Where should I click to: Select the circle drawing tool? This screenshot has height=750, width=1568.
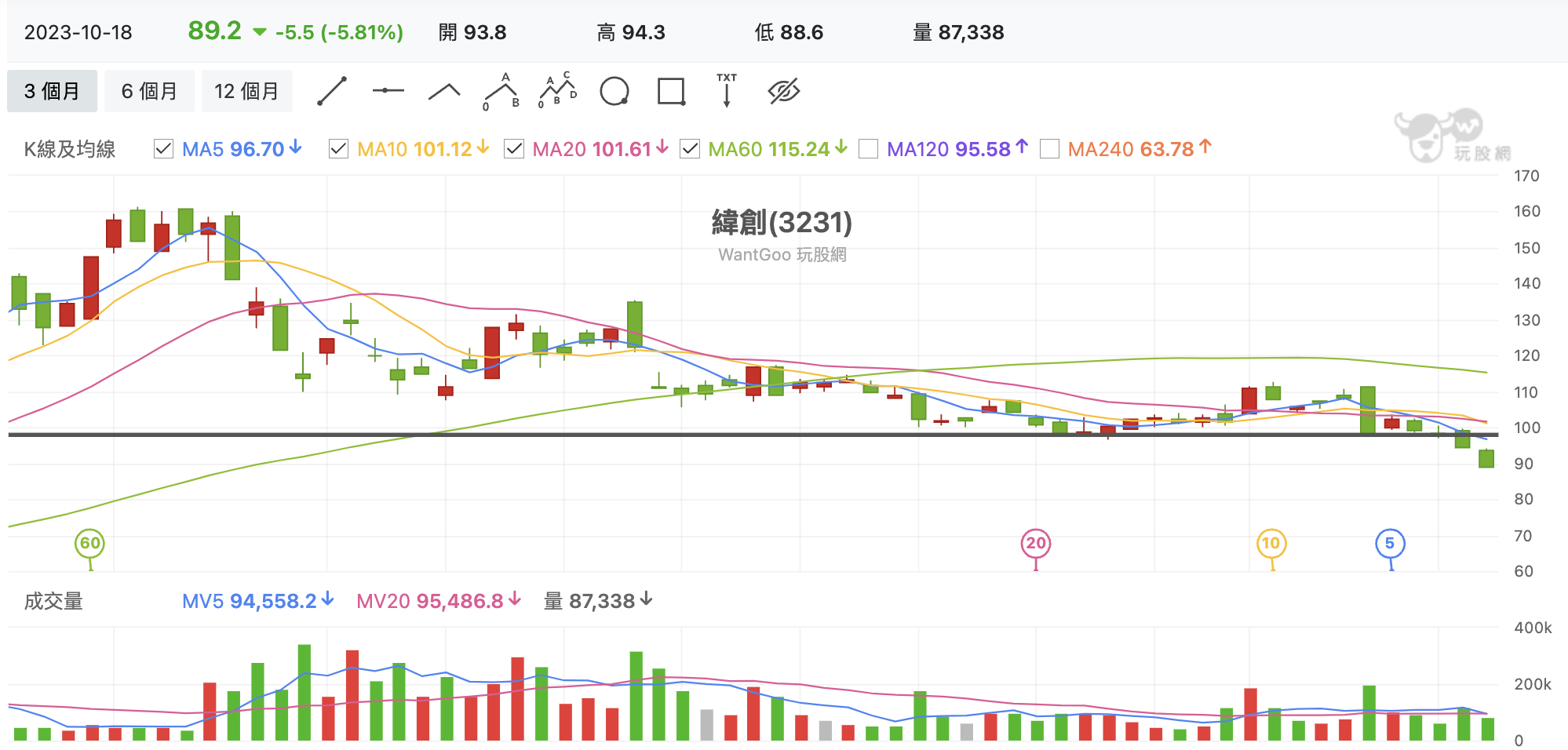tap(614, 91)
